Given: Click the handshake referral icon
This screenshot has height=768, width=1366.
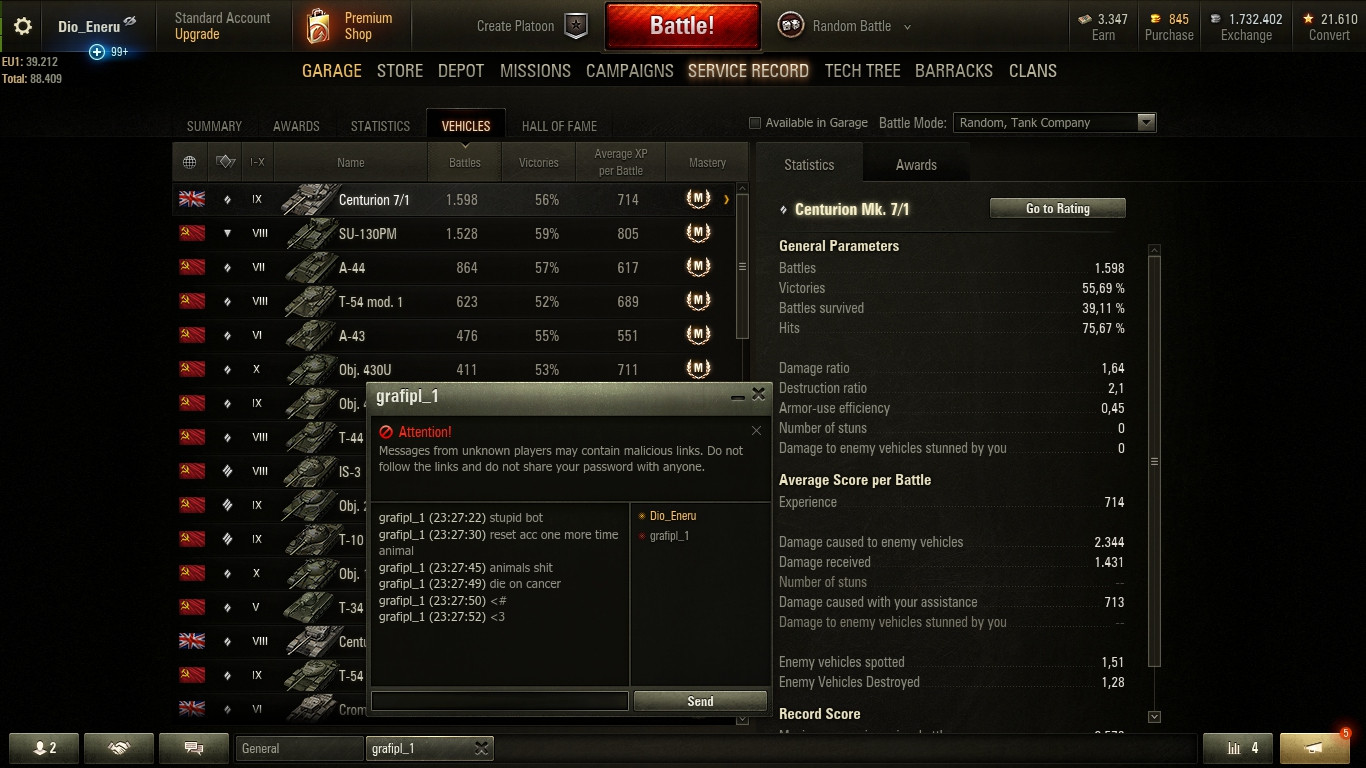Looking at the screenshot, I should pyautogui.click(x=119, y=748).
